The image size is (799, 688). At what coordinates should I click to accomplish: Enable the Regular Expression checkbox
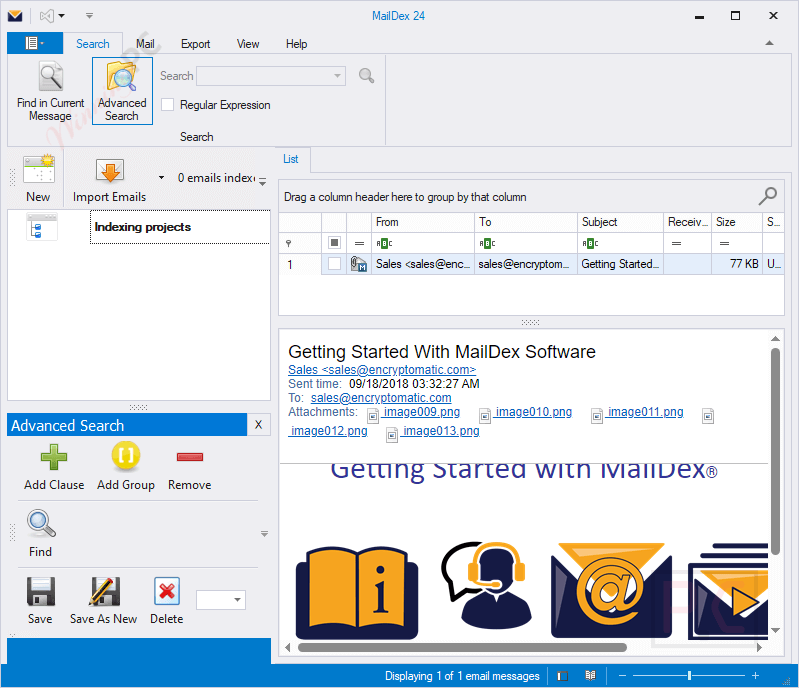(168, 104)
